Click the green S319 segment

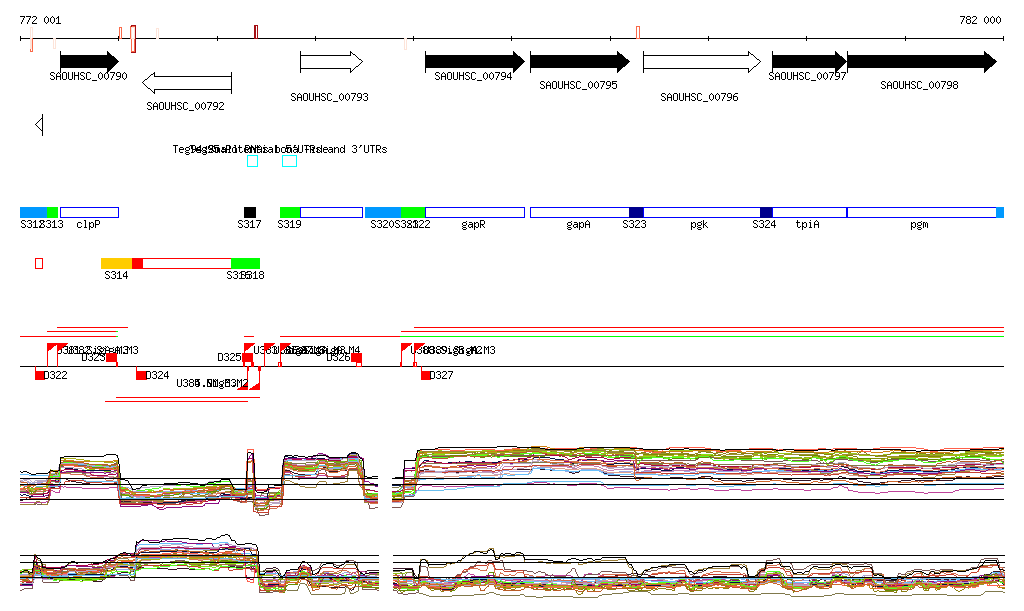pyautogui.click(x=290, y=213)
